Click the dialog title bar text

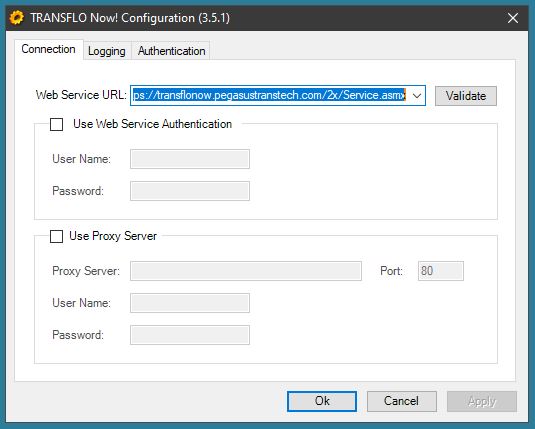coord(130,18)
